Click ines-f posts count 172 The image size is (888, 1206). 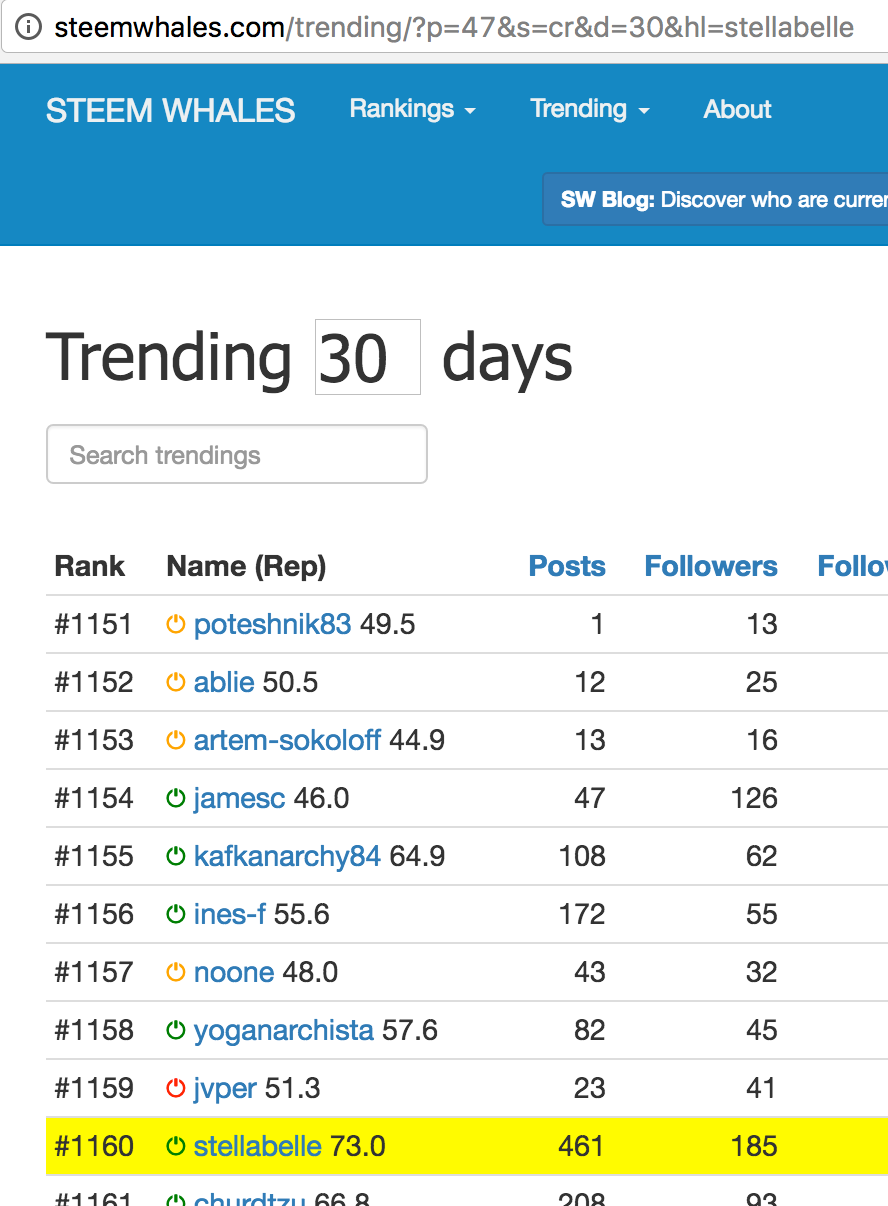click(x=582, y=915)
